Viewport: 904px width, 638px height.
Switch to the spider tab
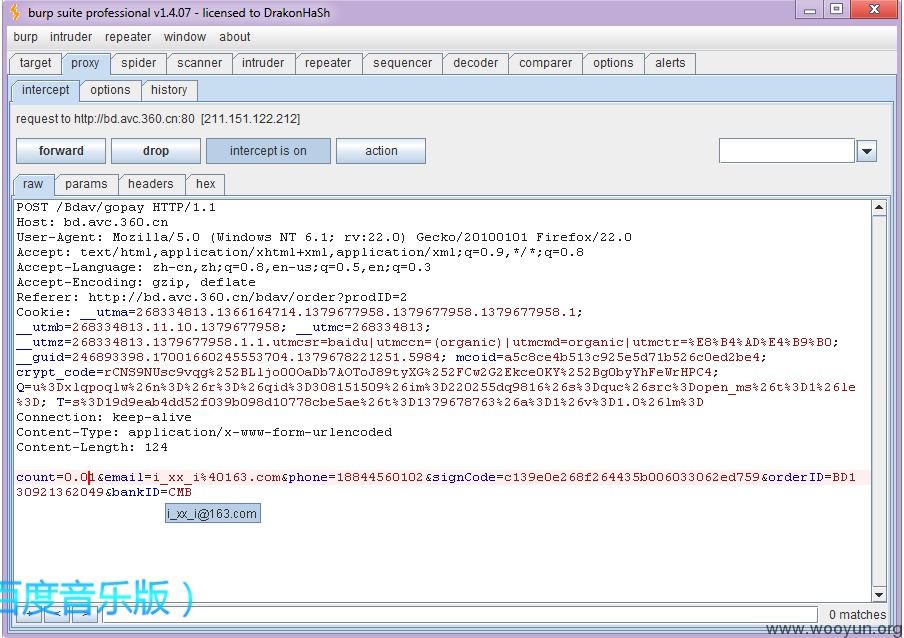tap(138, 63)
